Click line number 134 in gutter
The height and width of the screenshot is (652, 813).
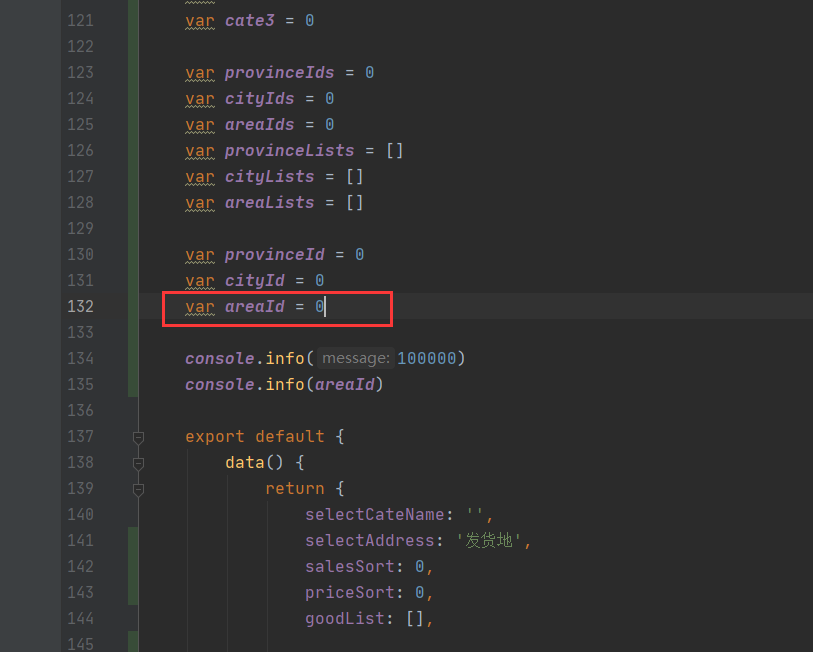click(80, 358)
